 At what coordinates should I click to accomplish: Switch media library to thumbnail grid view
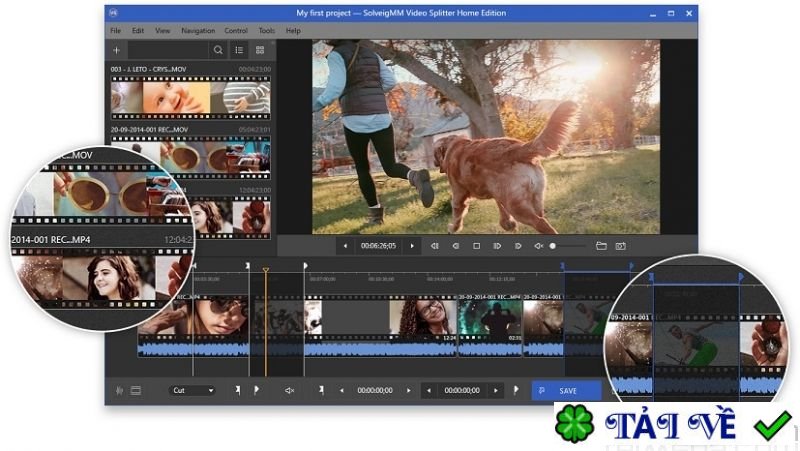coord(260,49)
